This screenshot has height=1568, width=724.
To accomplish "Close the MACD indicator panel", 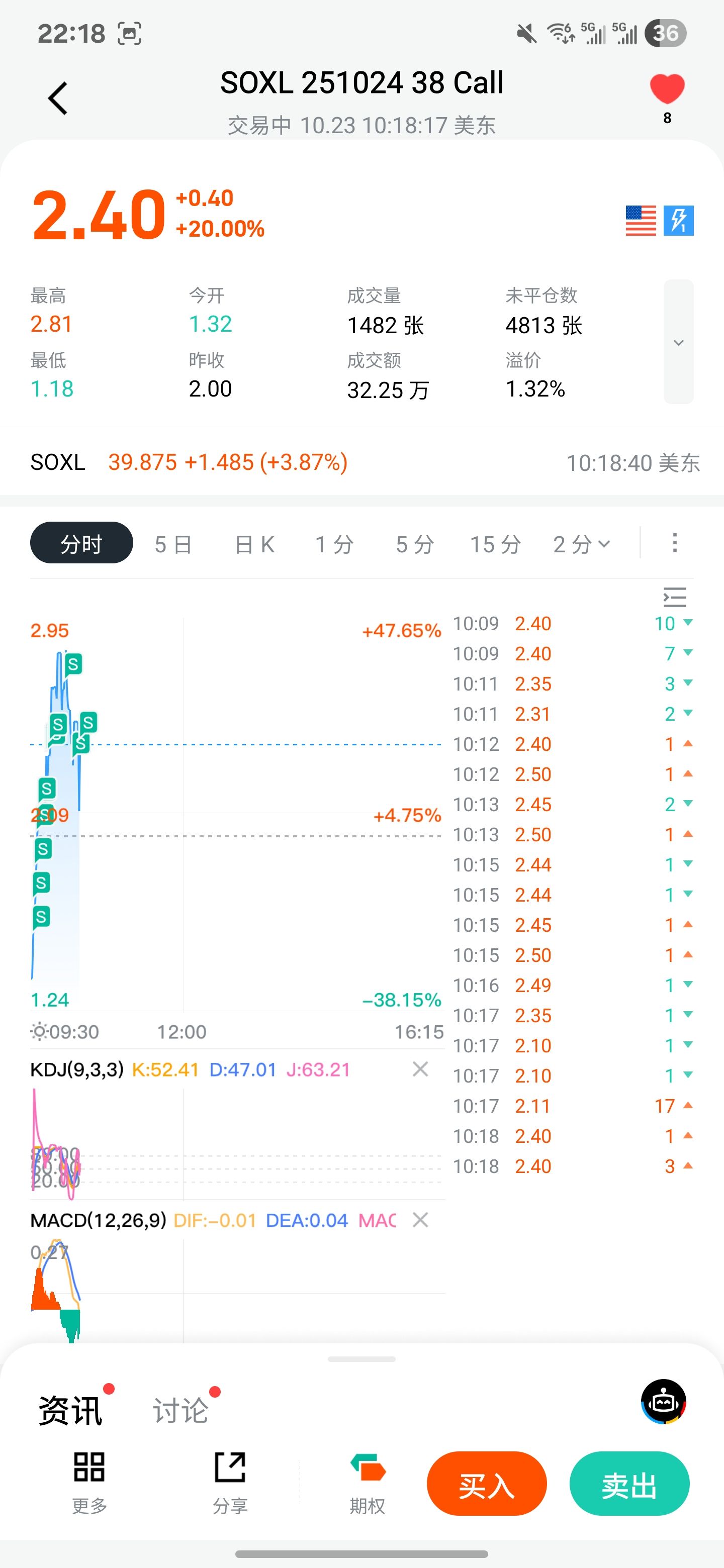I will pyautogui.click(x=420, y=1220).
